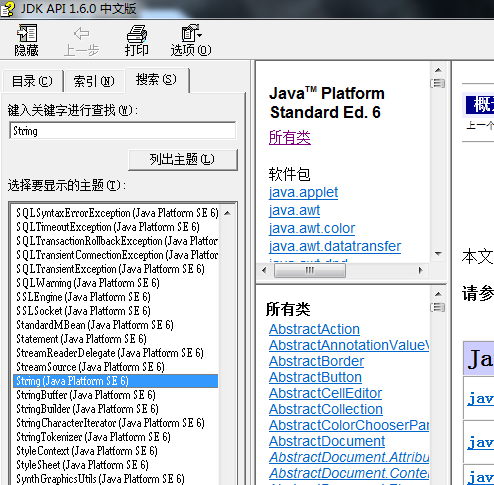This screenshot has width=494, height=485.
Task: Select the Search (搜索) tab
Action: coord(156,80)
